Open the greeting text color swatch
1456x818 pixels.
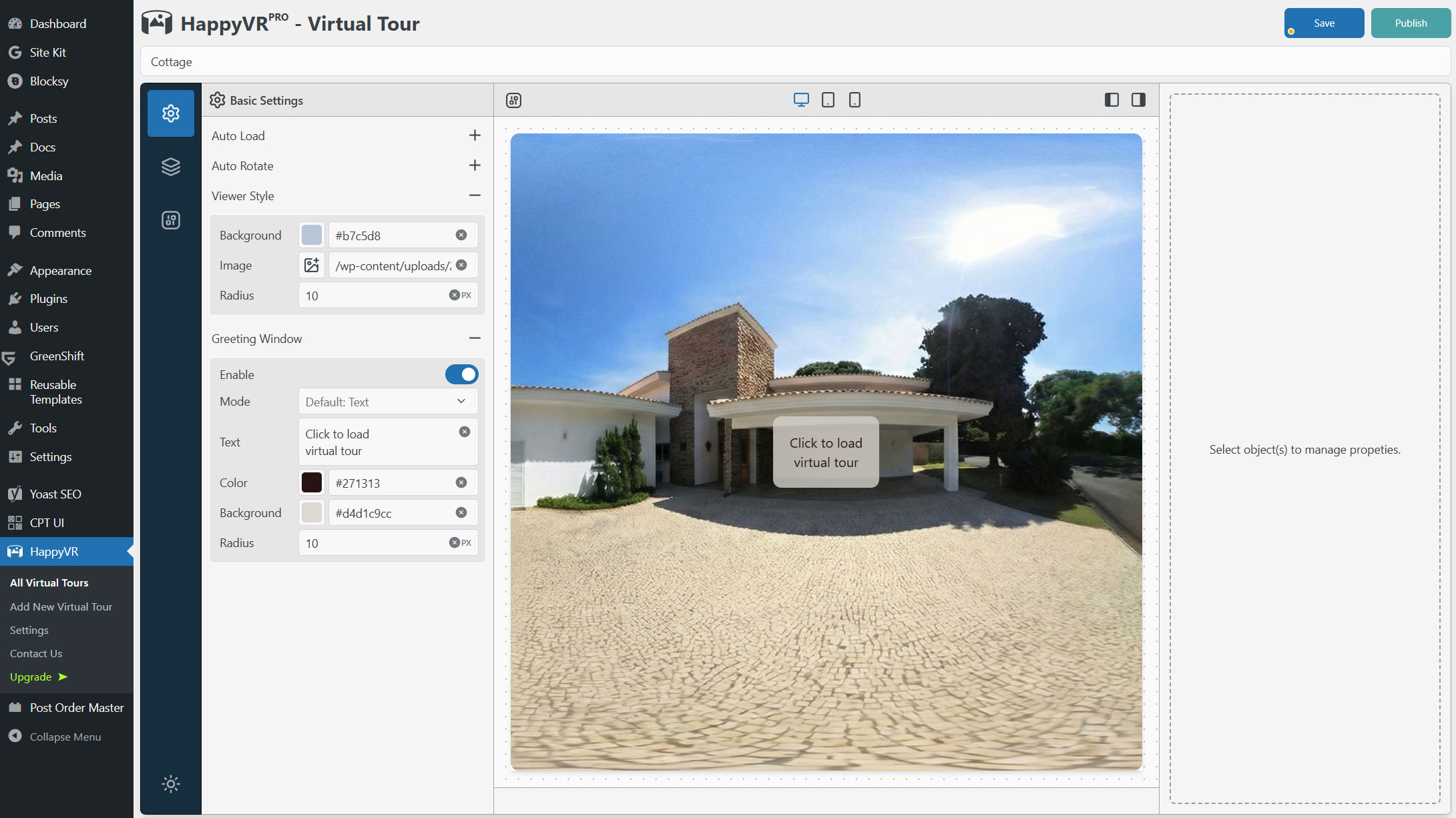[x=312, y=482]
